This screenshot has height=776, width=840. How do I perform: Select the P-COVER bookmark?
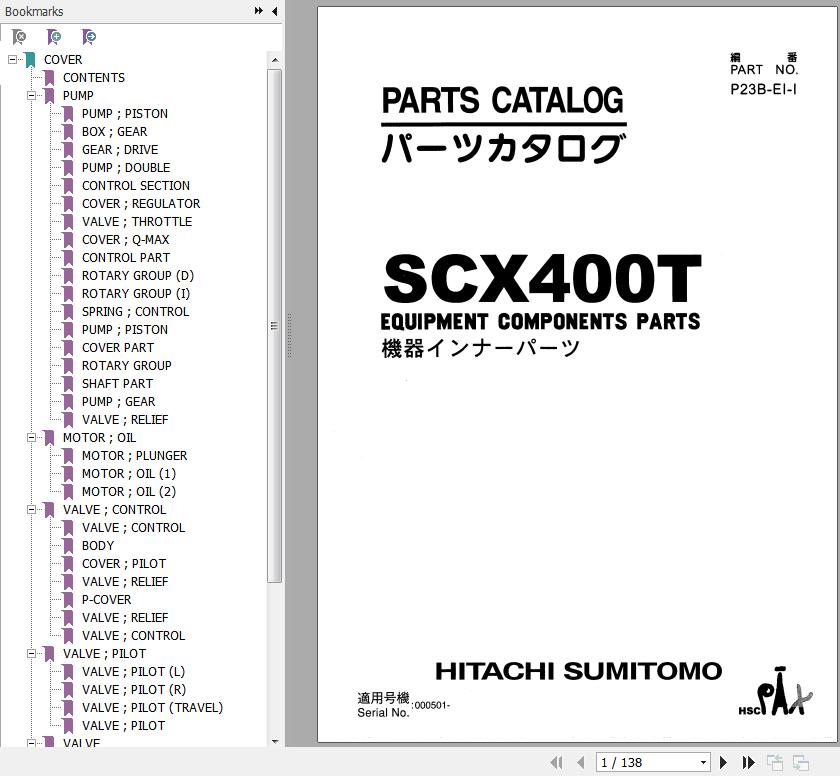(x=106, y=600)
